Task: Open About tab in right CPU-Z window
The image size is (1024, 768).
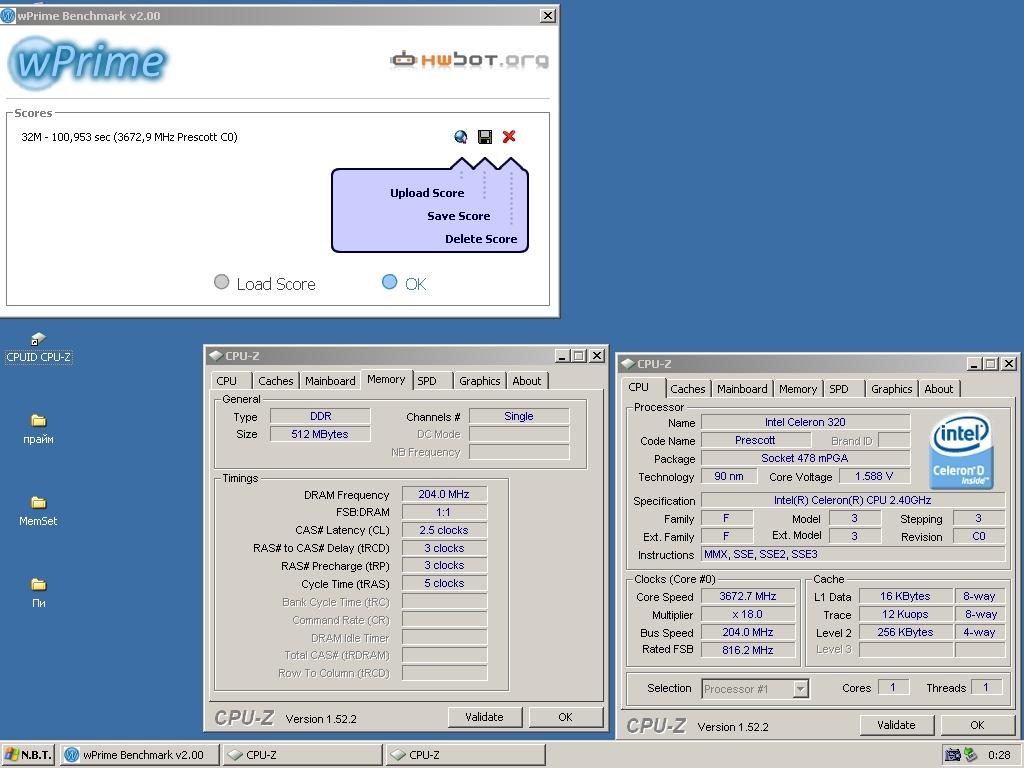Action: point(939,389)
